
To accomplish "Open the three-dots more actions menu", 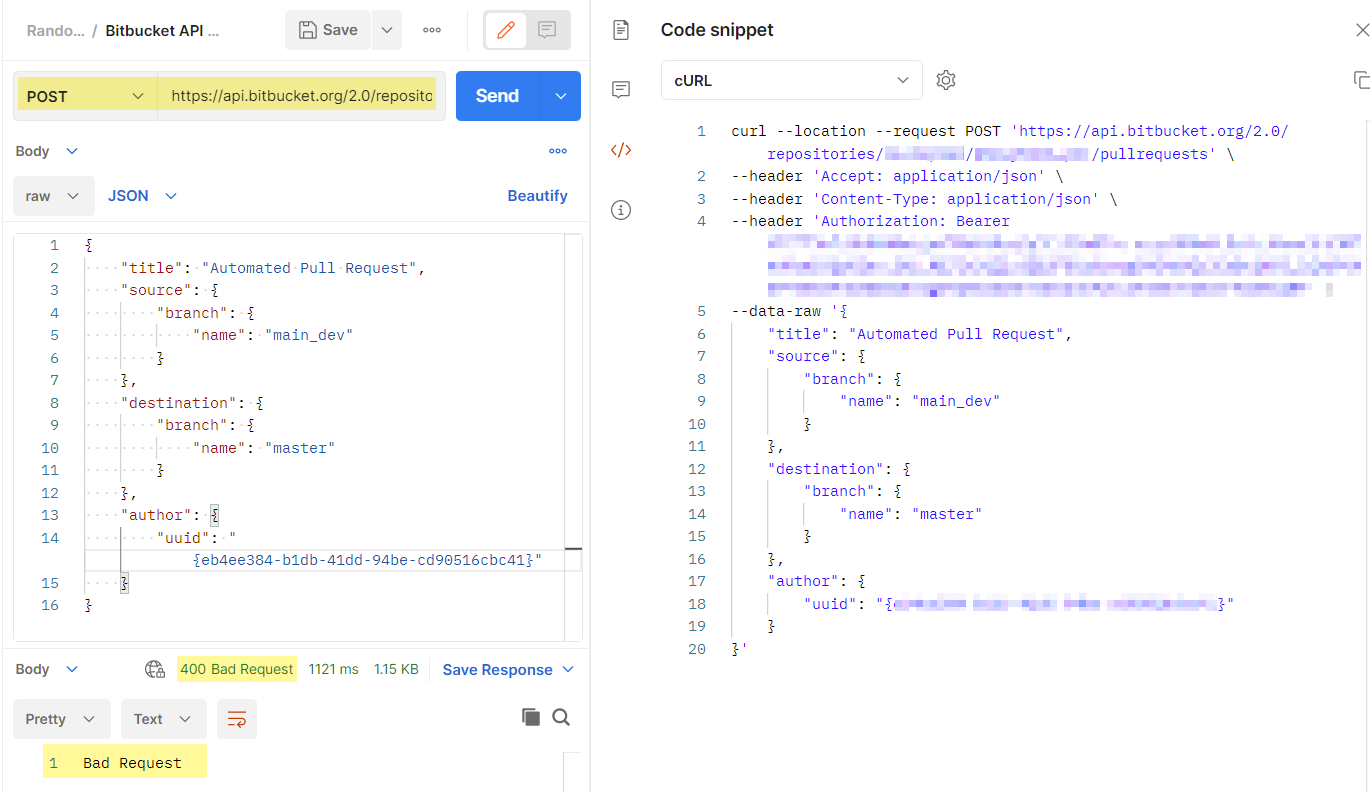I will point(432,30).
